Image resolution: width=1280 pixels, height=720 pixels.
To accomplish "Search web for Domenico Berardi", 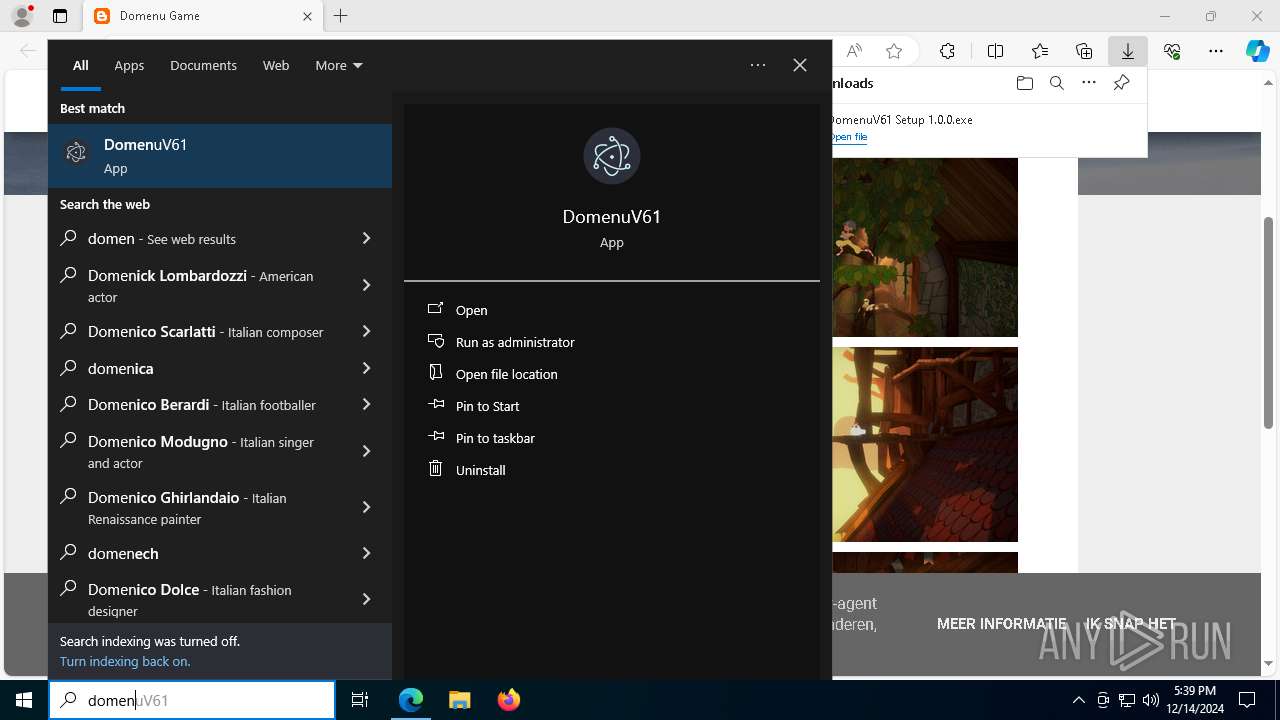I will (202, 404).
